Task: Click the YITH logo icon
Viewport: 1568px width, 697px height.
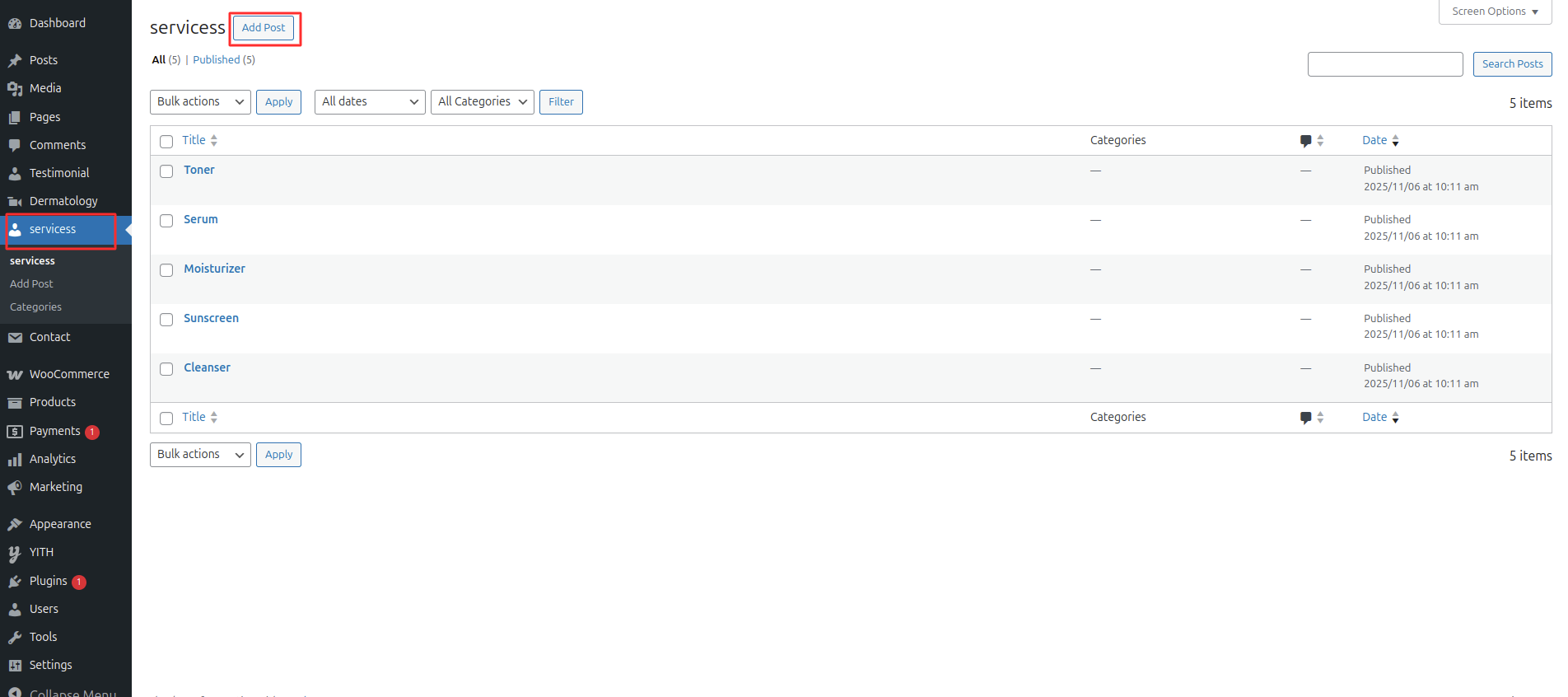Action: click(x=15, y=553)
